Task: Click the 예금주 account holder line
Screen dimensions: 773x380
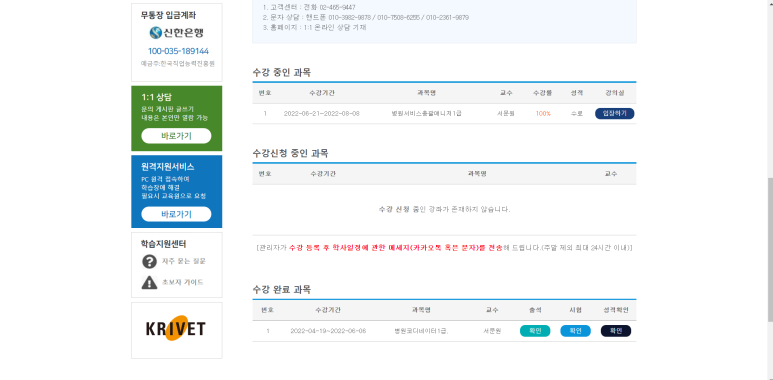Action: click(x=178, y=64)
